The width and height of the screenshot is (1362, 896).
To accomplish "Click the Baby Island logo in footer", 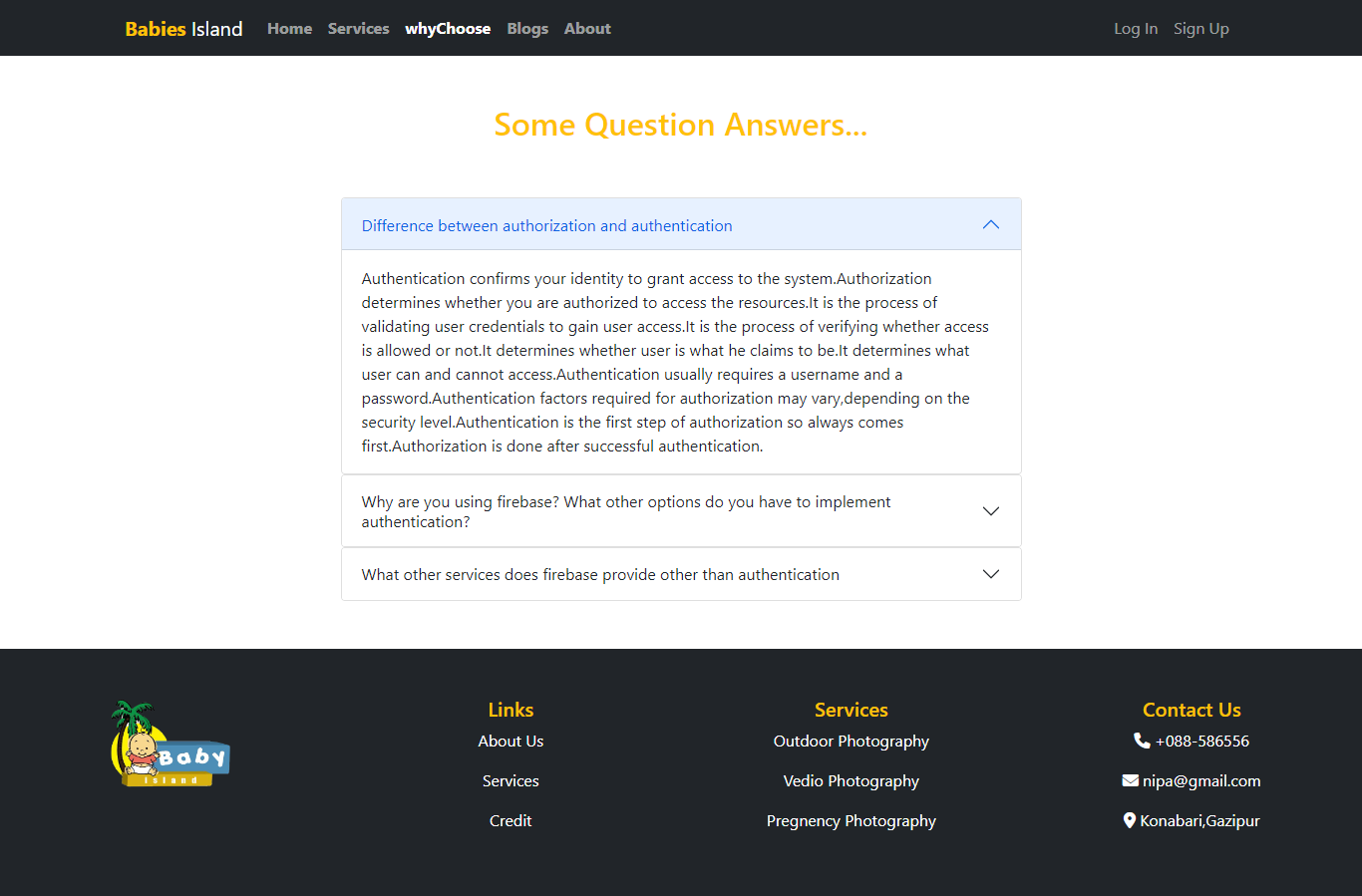I will [x=170, y=744].
